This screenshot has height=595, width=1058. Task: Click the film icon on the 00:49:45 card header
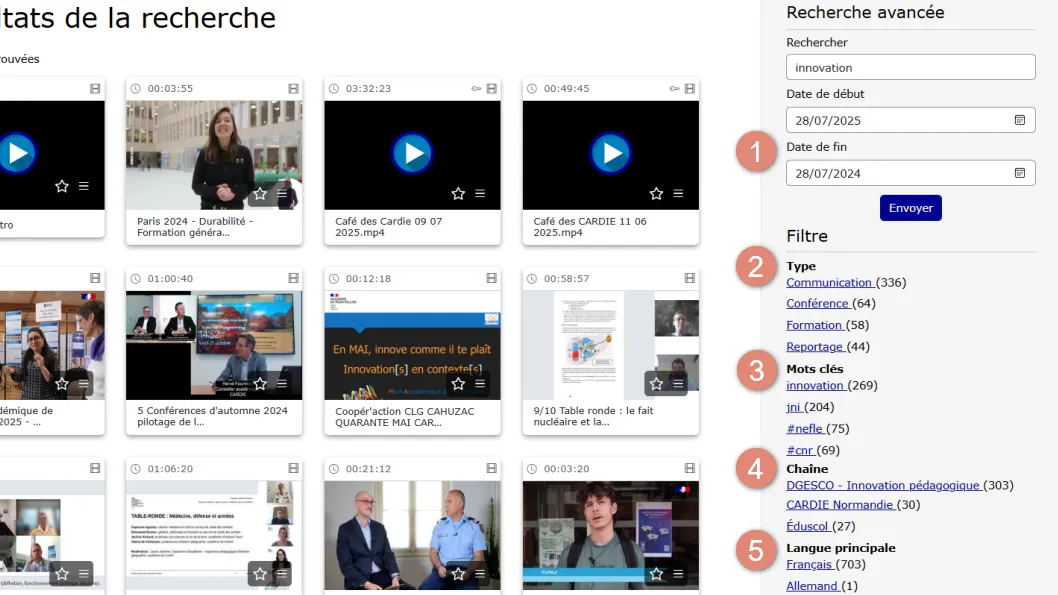point(690,88)
